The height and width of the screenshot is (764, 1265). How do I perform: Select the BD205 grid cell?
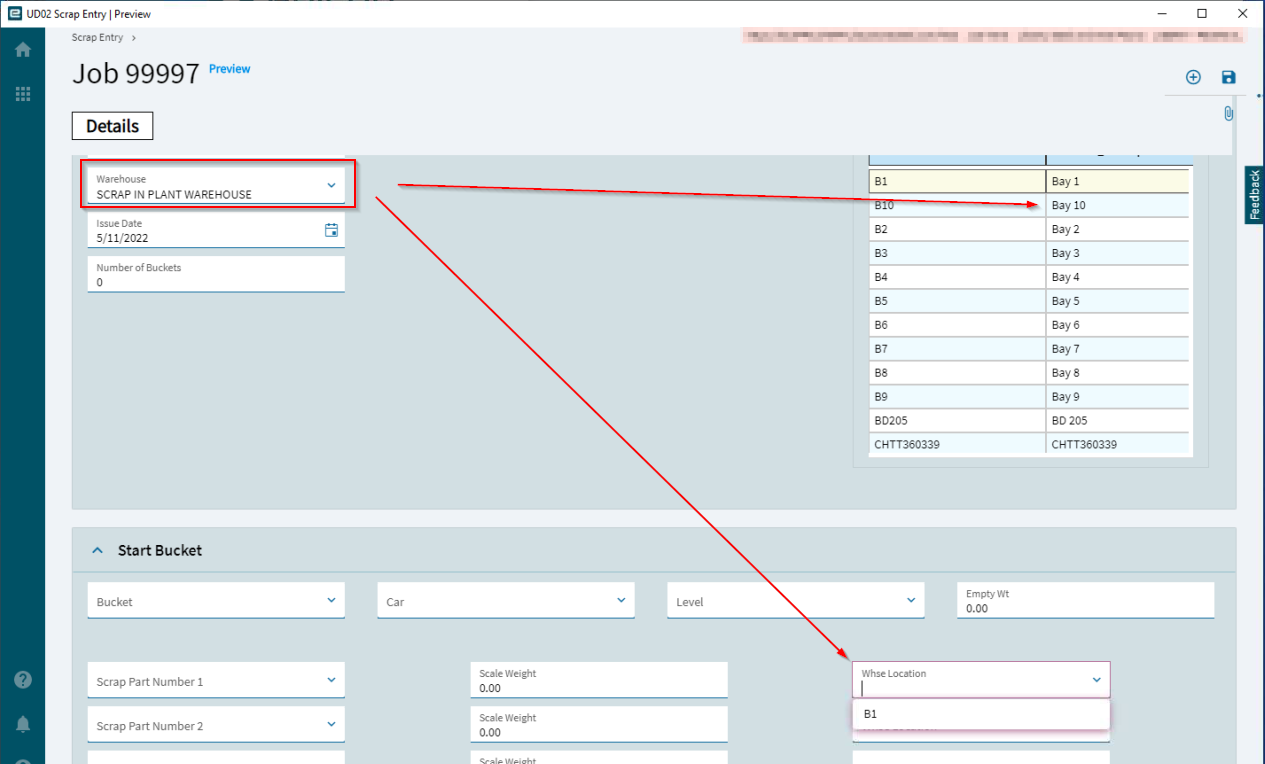957,421
